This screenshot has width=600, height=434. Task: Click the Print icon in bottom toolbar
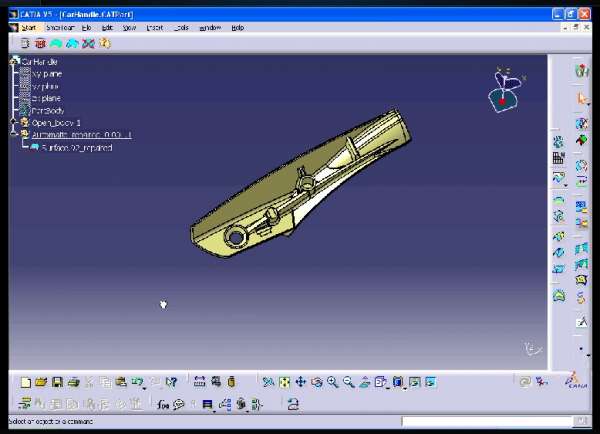[73, 382]
